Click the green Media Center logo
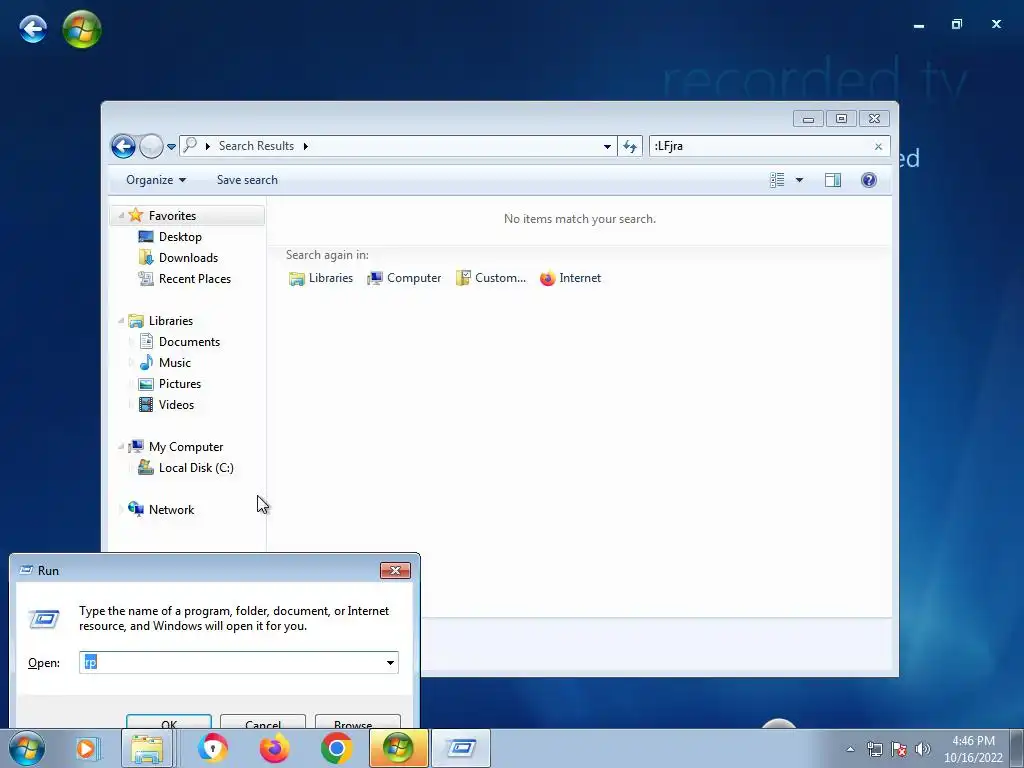 [82, 29]
